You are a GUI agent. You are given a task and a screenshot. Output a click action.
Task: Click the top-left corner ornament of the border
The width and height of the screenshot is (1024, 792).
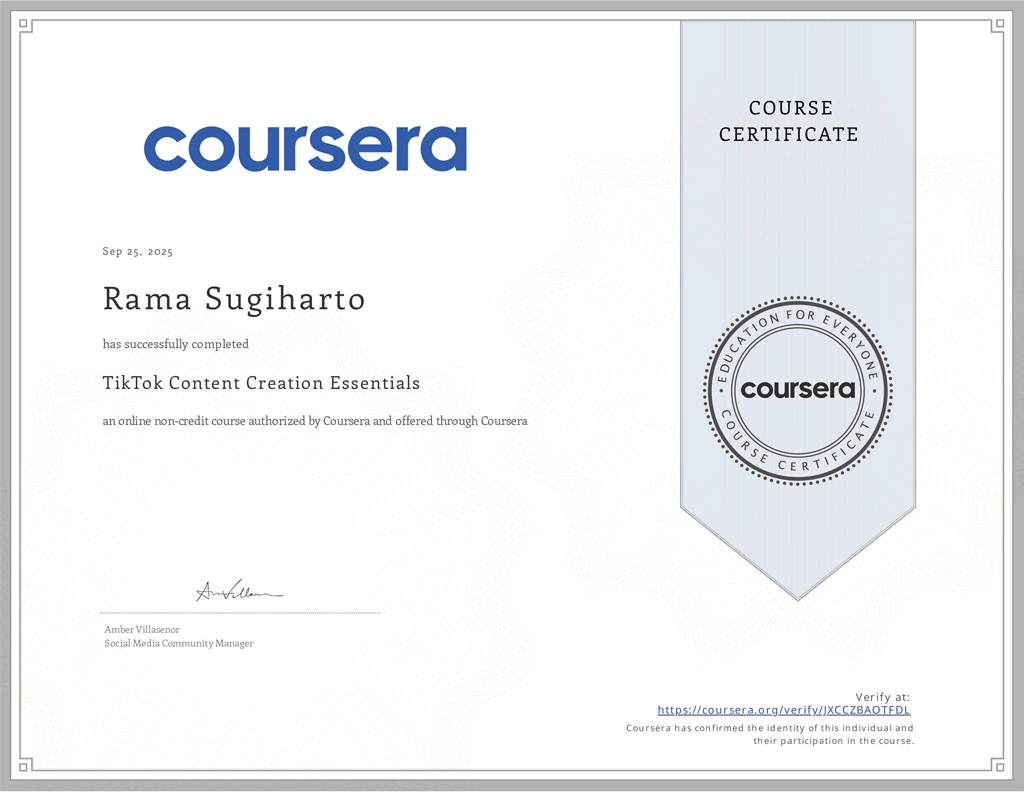click(x=26, y=27)
